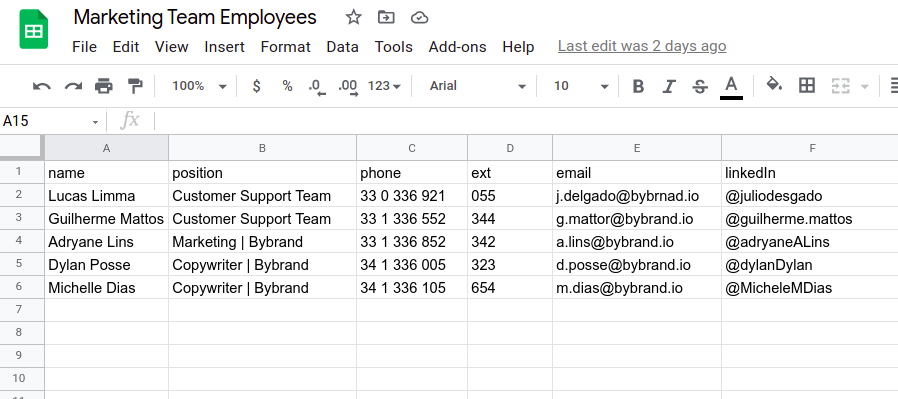Select column E header
The width and height of the screenshot is (898, 399).
(637, 148)
